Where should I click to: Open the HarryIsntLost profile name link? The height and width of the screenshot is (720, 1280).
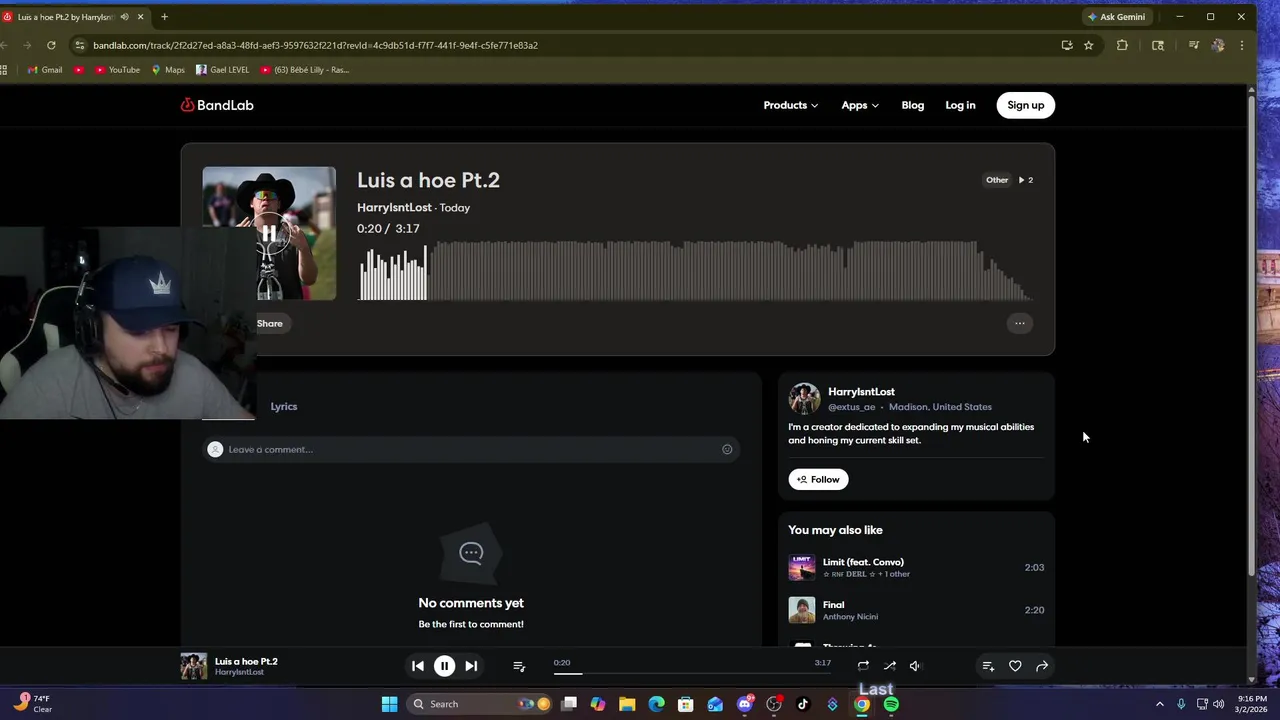point(861,392)
